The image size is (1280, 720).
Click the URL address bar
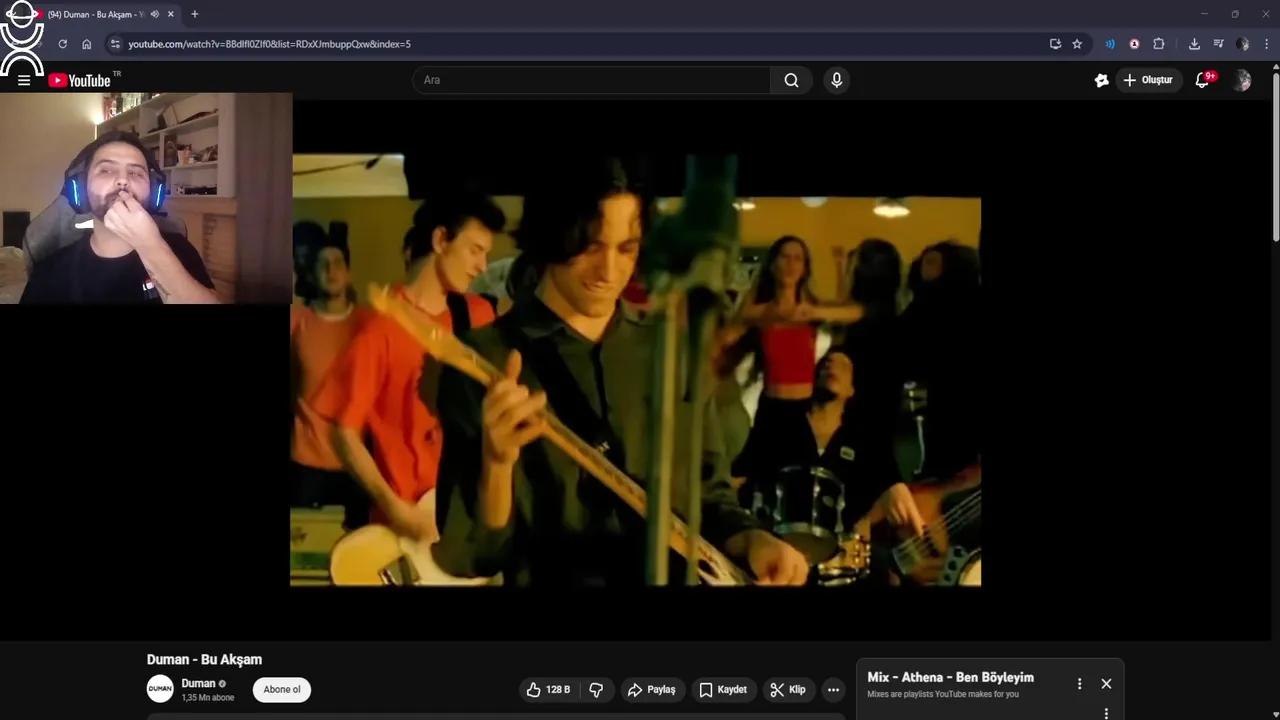click(580, 44)
